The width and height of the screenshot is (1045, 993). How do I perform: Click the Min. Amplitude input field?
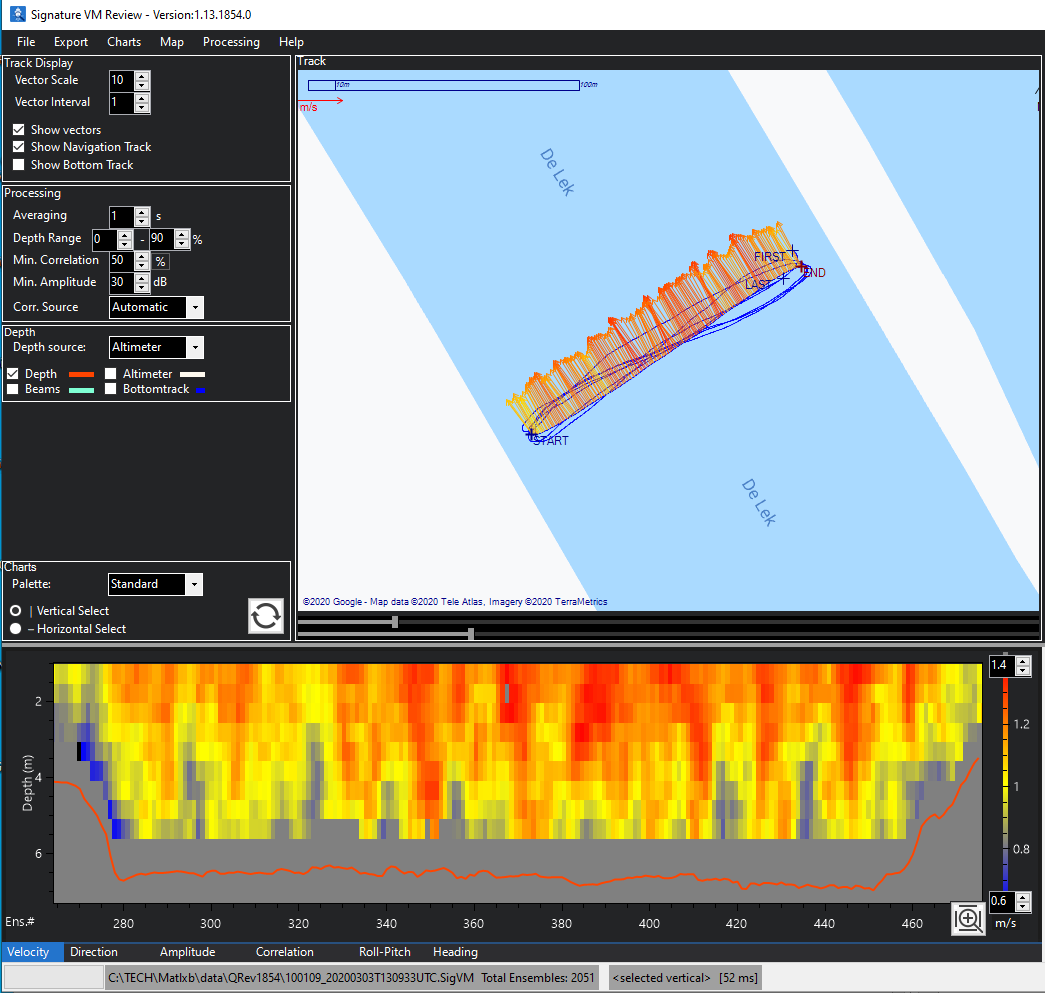coord(120,283)
